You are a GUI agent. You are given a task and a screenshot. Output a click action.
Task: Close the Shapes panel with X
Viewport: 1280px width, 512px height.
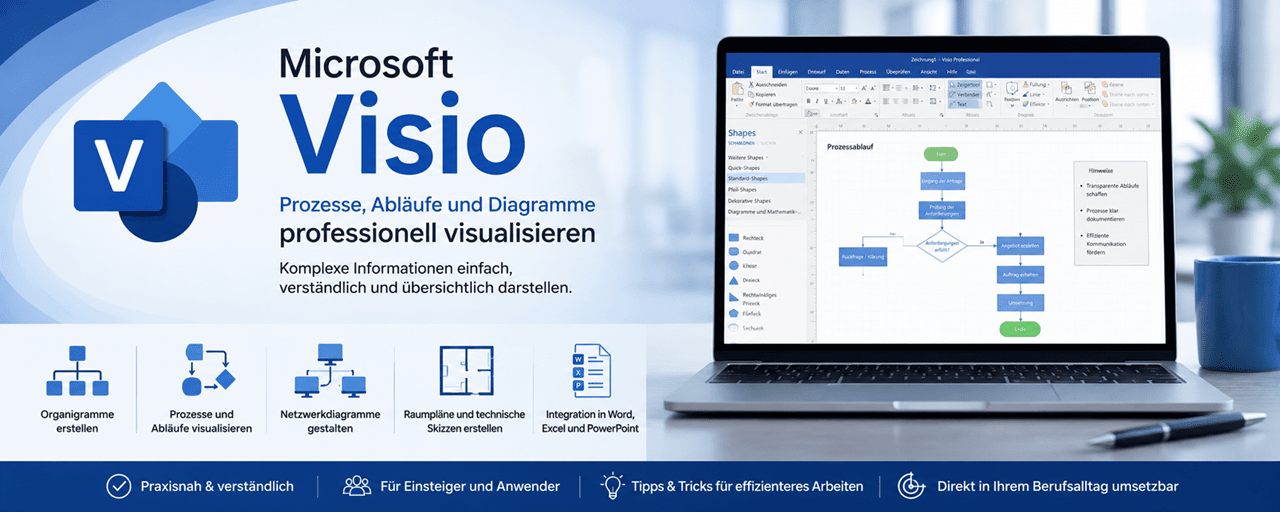[800, 132]
